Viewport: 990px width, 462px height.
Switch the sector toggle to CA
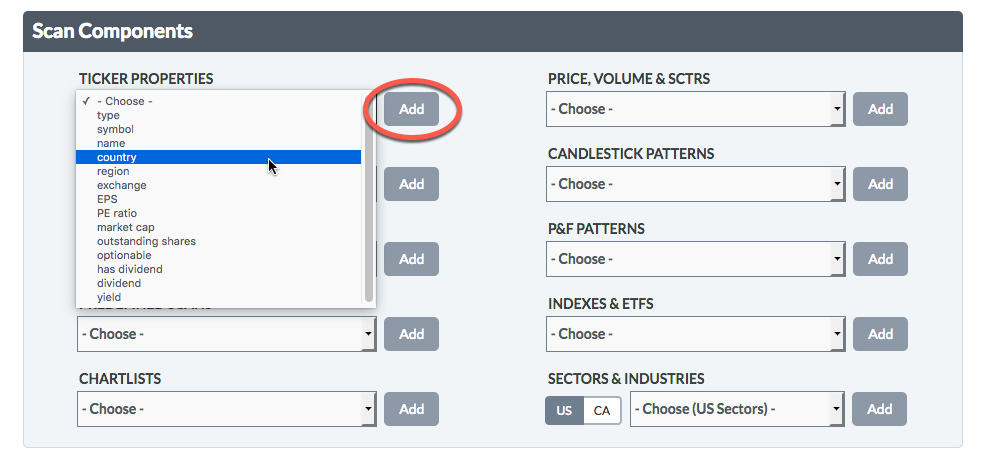pos(602,410)
